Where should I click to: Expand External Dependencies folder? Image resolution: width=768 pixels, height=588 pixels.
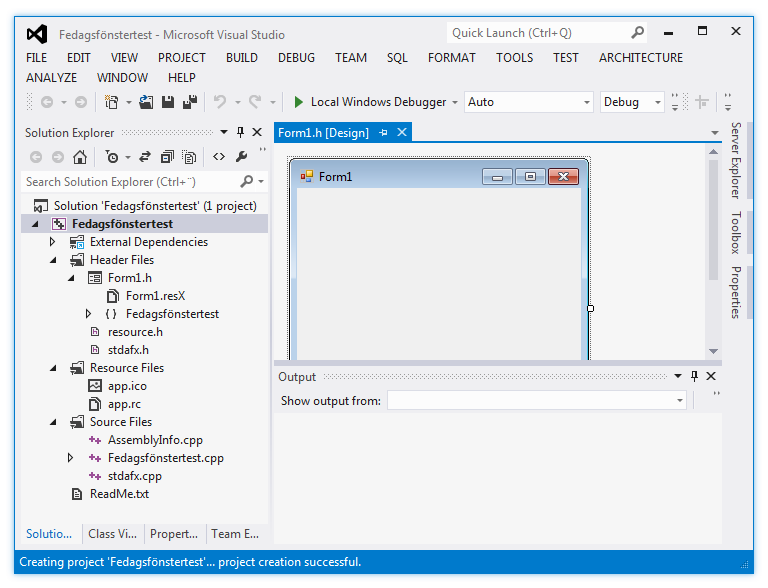pos(52,242)
